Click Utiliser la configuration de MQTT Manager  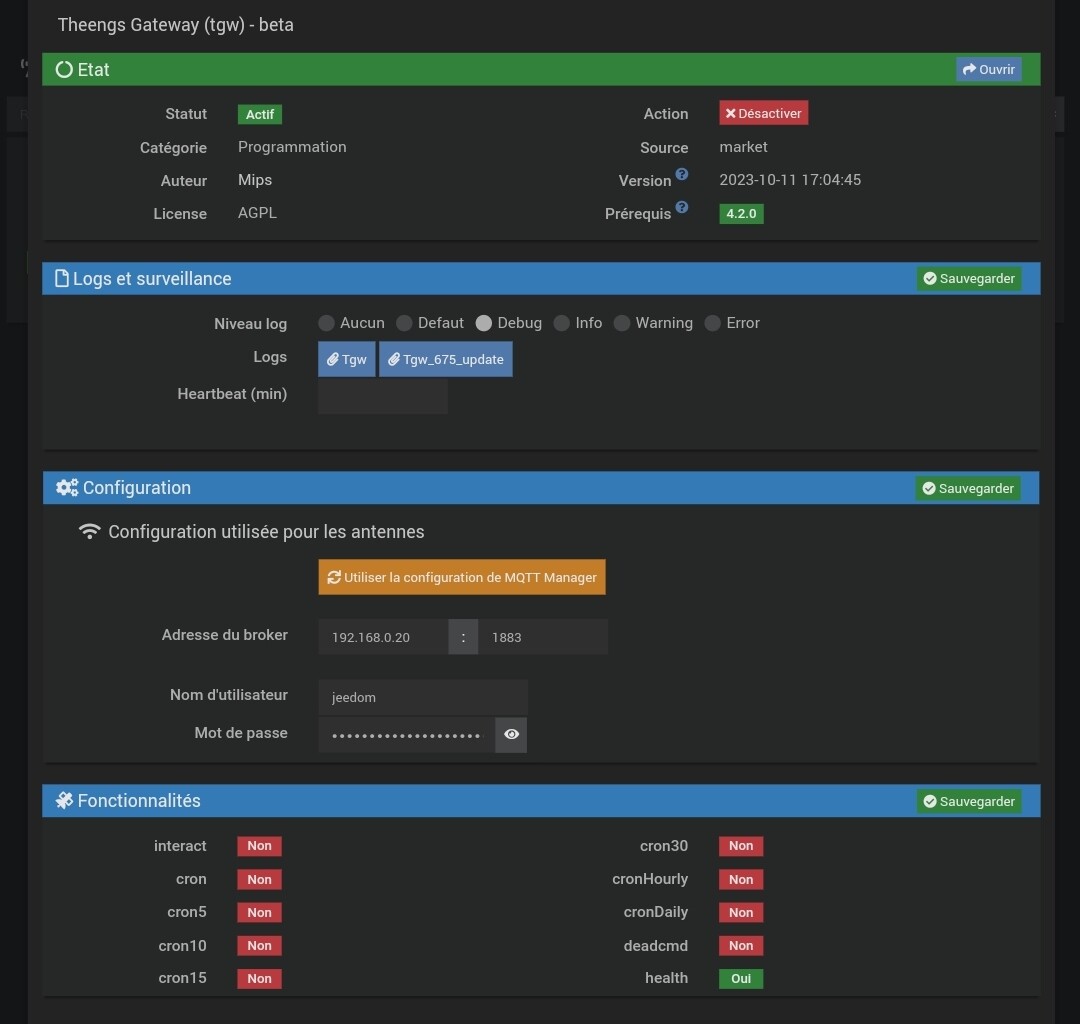point(462,577)
